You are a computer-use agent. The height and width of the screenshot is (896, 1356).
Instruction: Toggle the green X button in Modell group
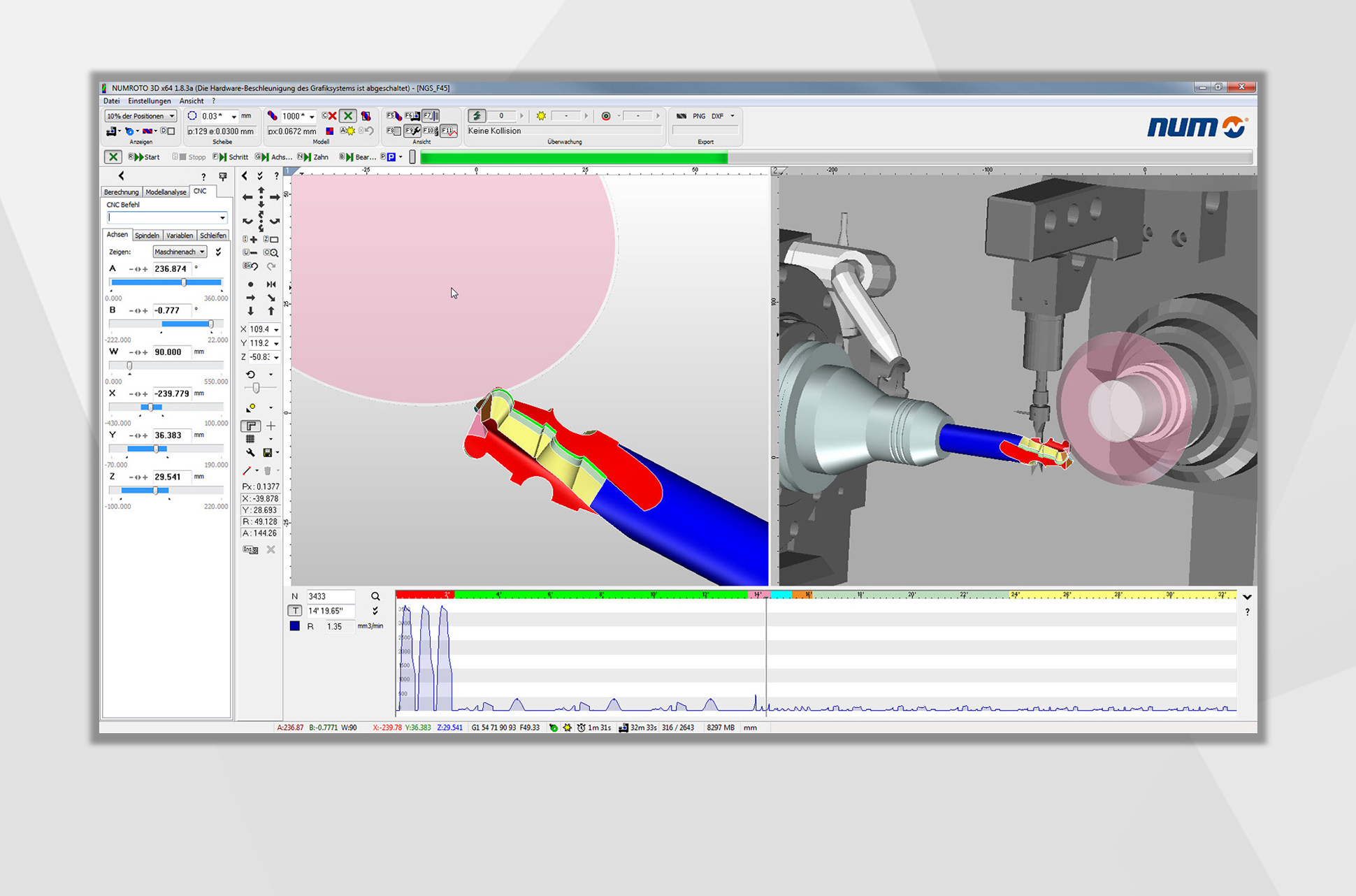pos(348,116)
